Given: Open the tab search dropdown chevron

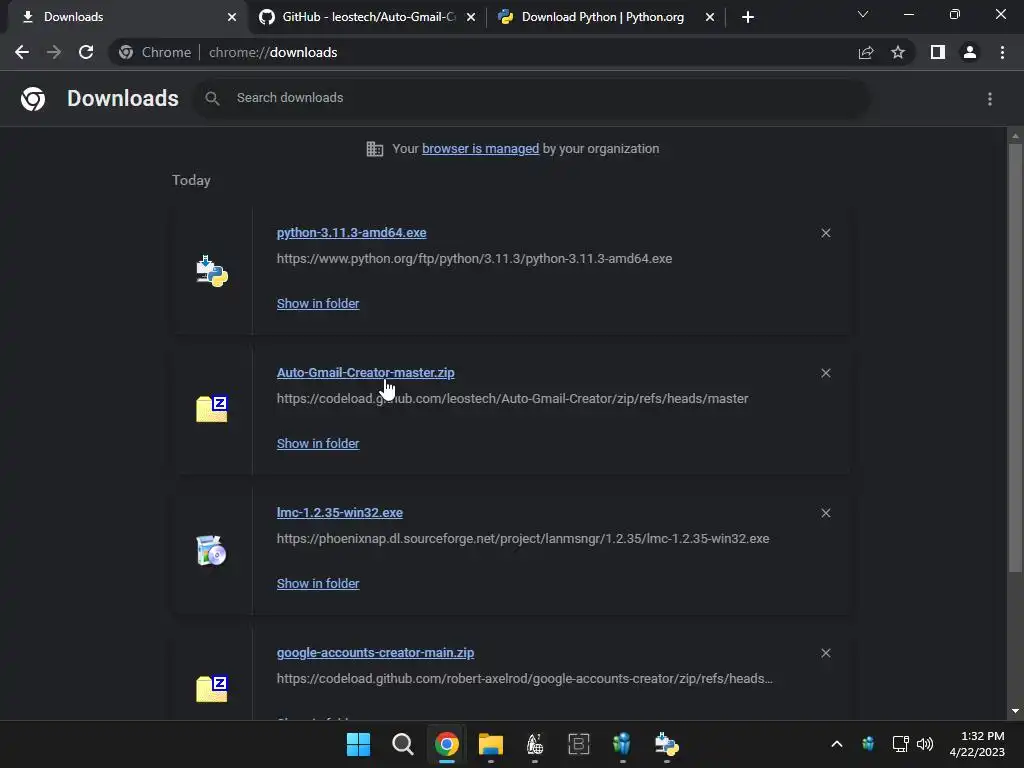Looking at the screenshot, I should click(x=863, y=14).
